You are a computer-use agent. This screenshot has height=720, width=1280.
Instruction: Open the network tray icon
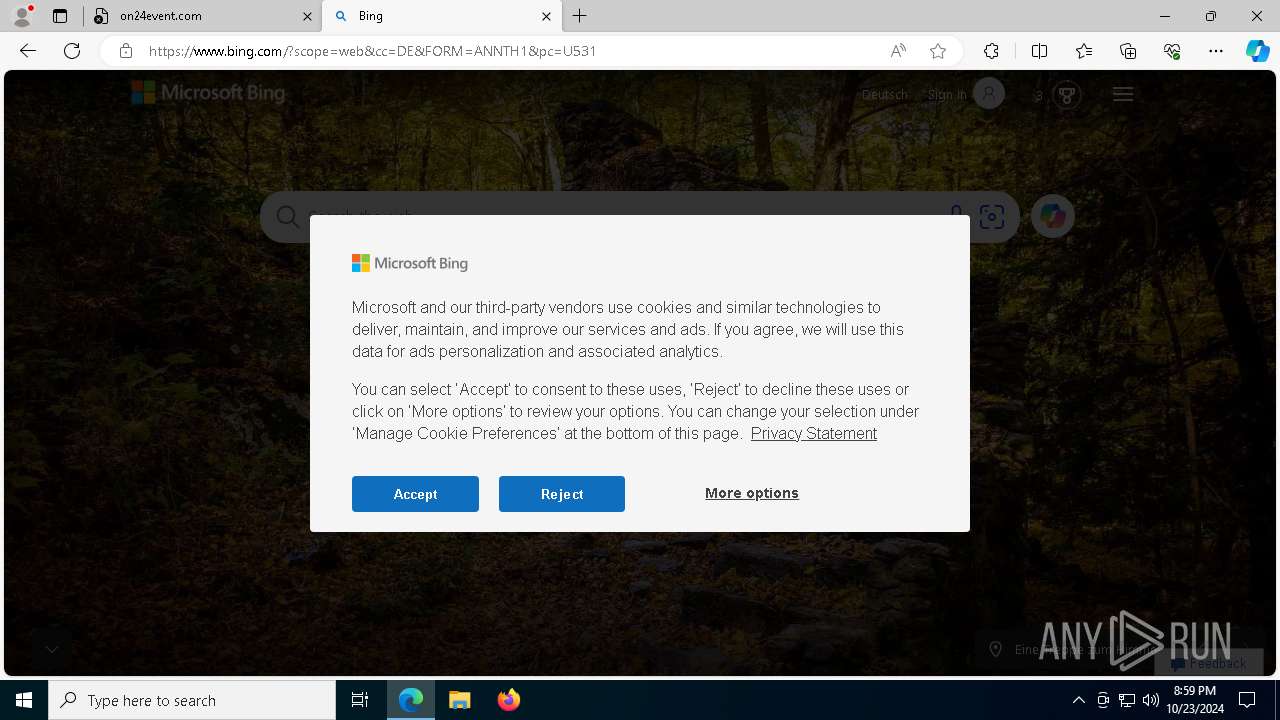click(1127, 700)
